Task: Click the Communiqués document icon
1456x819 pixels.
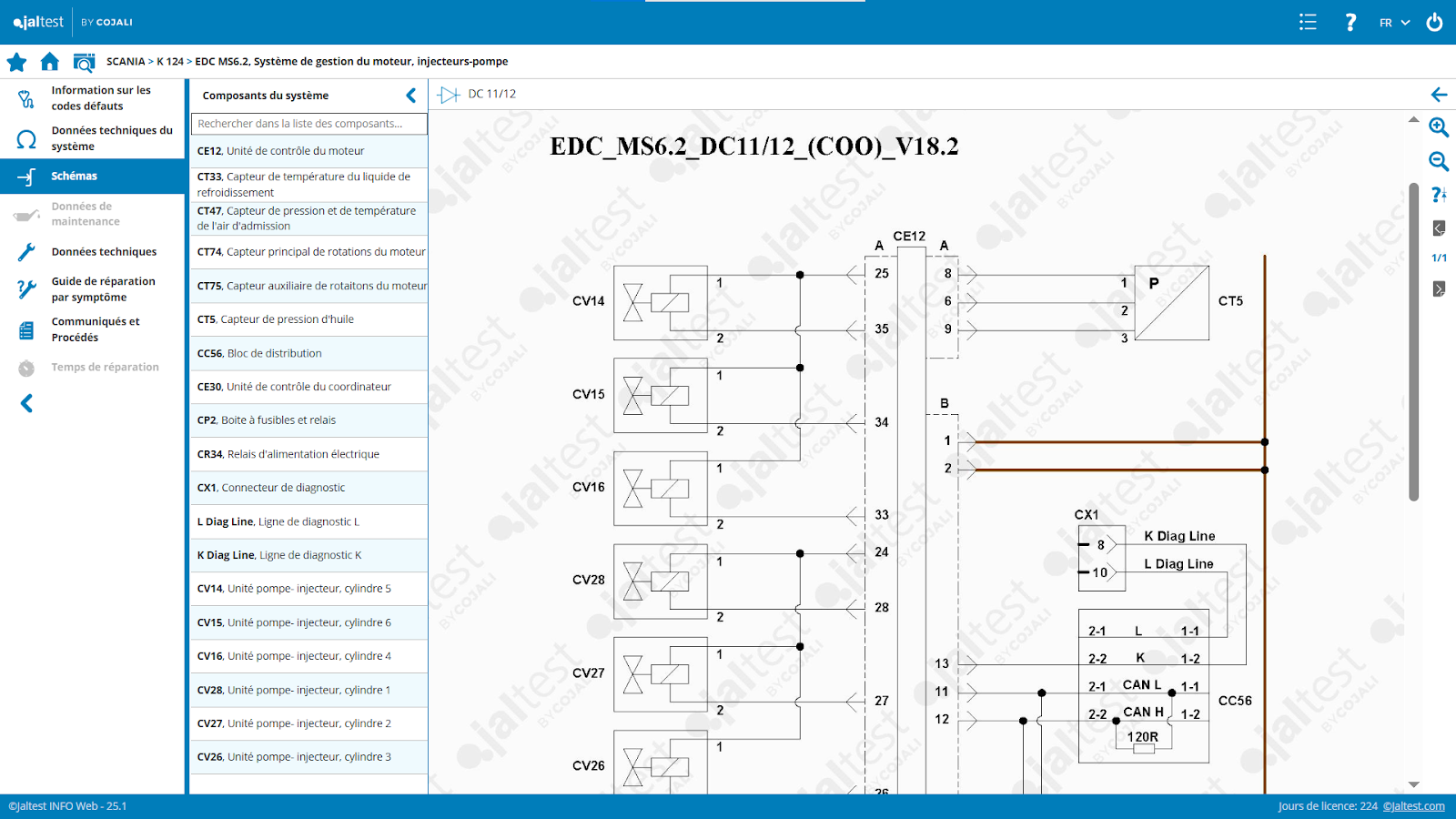Action: (x=26, y=330)
